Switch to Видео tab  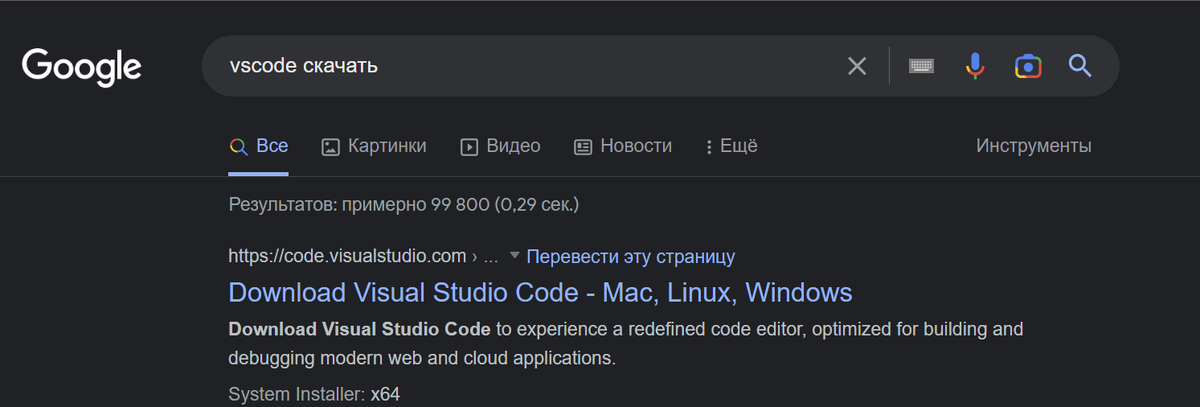[x=500, y=146]
